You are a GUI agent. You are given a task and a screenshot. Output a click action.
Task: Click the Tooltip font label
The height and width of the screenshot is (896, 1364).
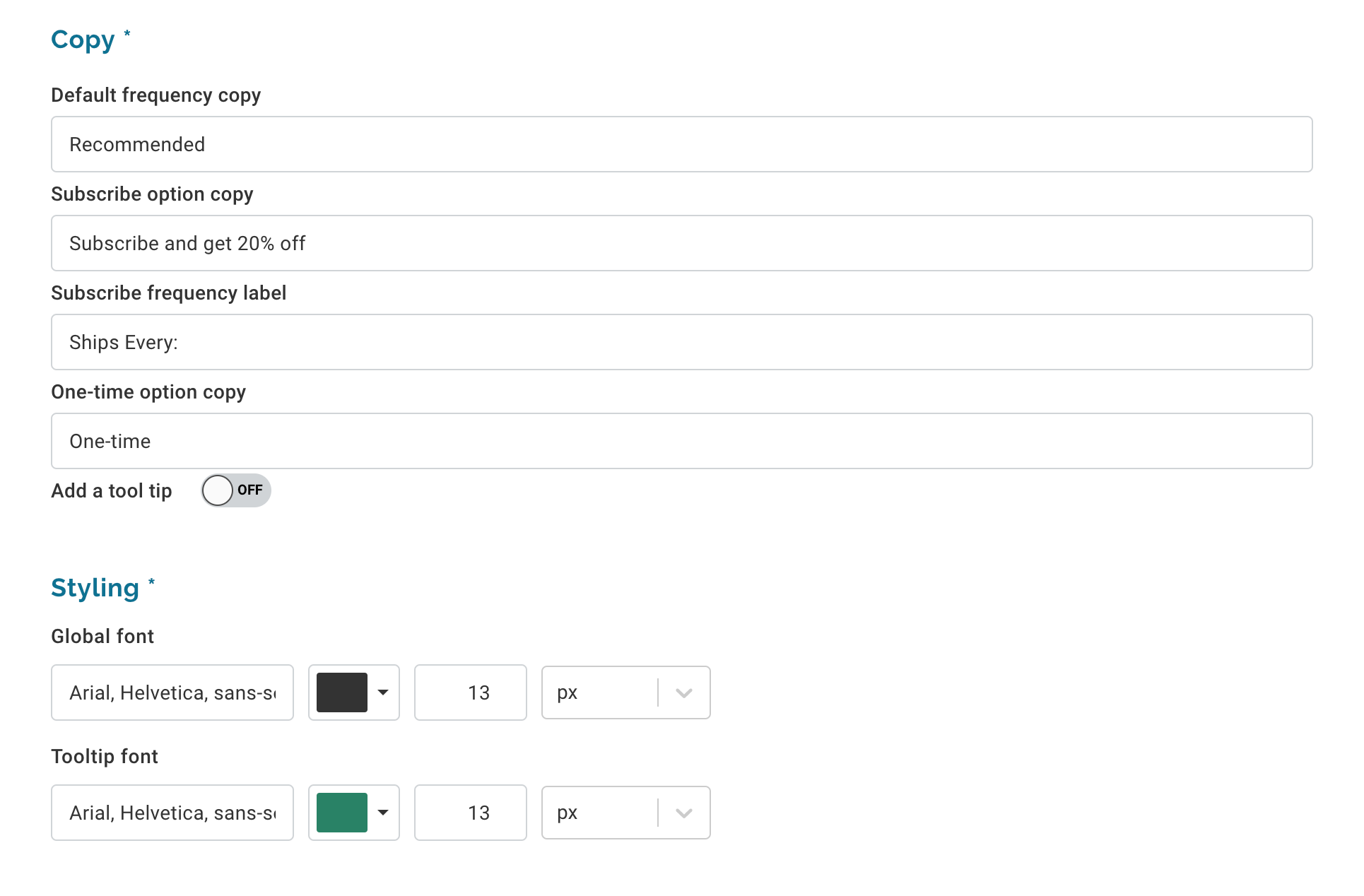[x=105, y=756]
